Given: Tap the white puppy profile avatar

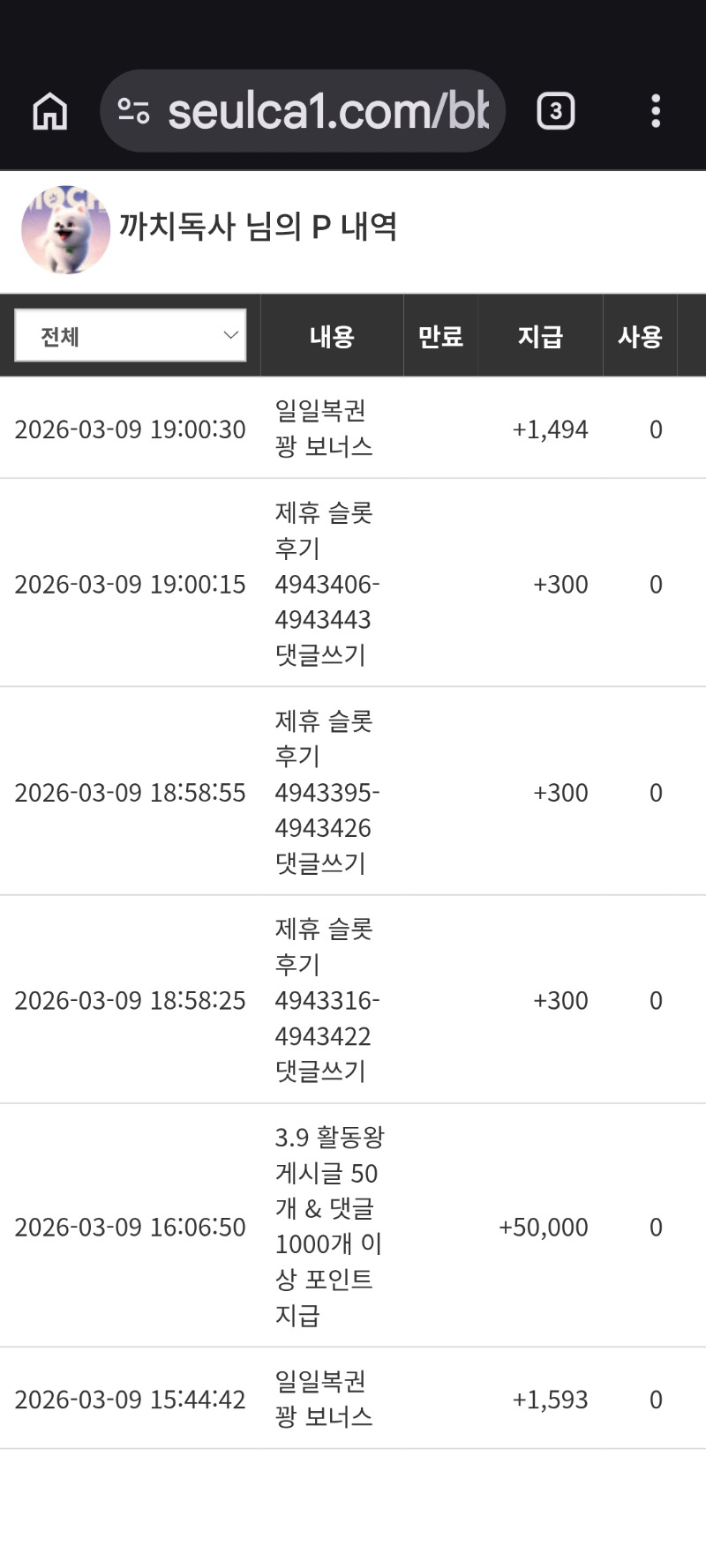Looking at the screenshot, I should click(x=65, y=229).
